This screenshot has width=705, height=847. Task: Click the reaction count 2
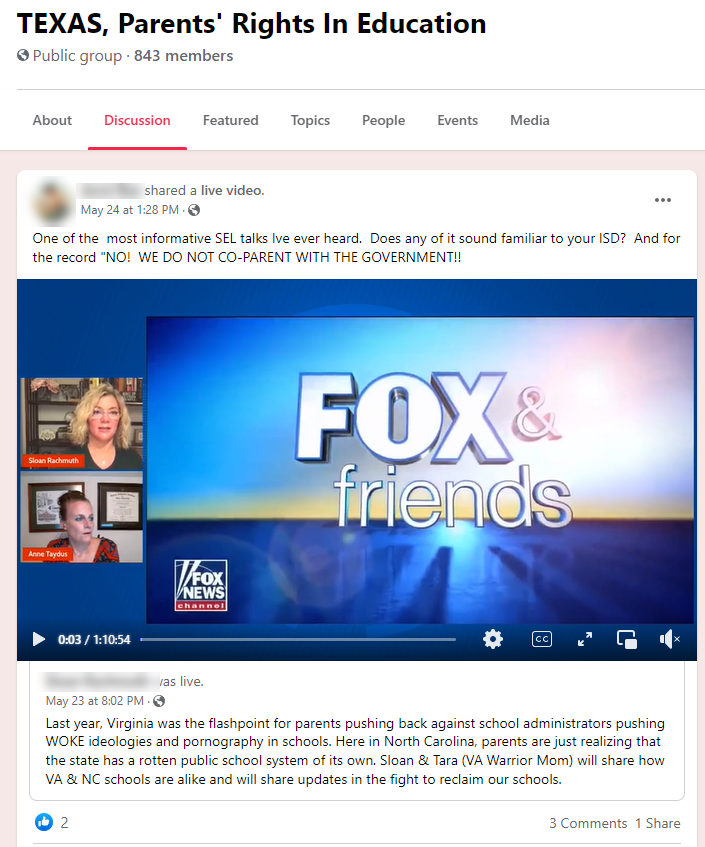click(x=64, y=823)
